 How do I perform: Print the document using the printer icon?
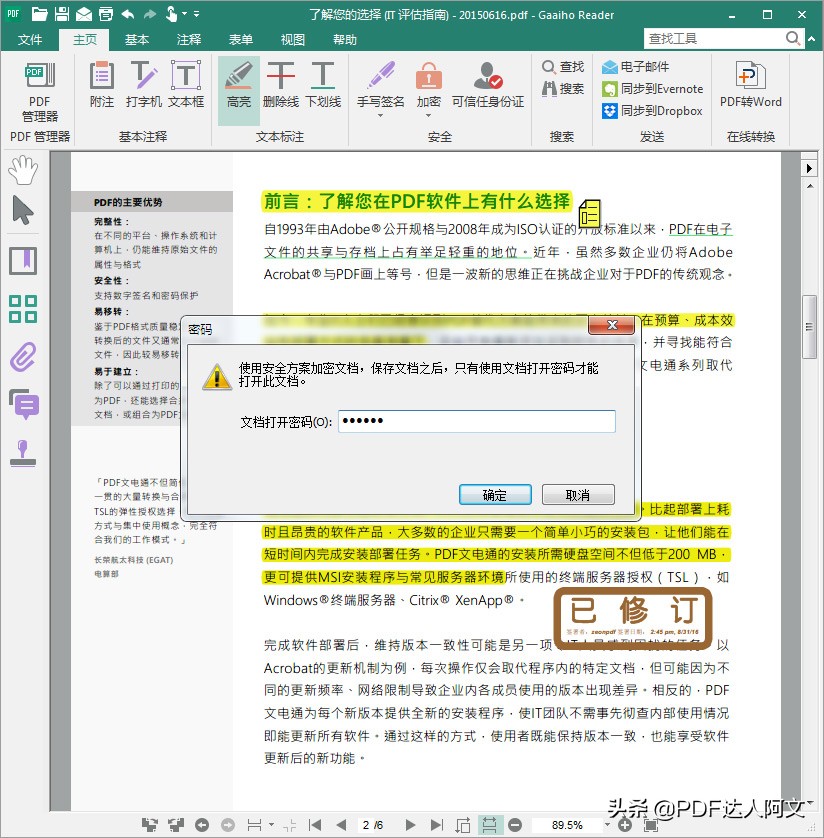pos(106,14)
